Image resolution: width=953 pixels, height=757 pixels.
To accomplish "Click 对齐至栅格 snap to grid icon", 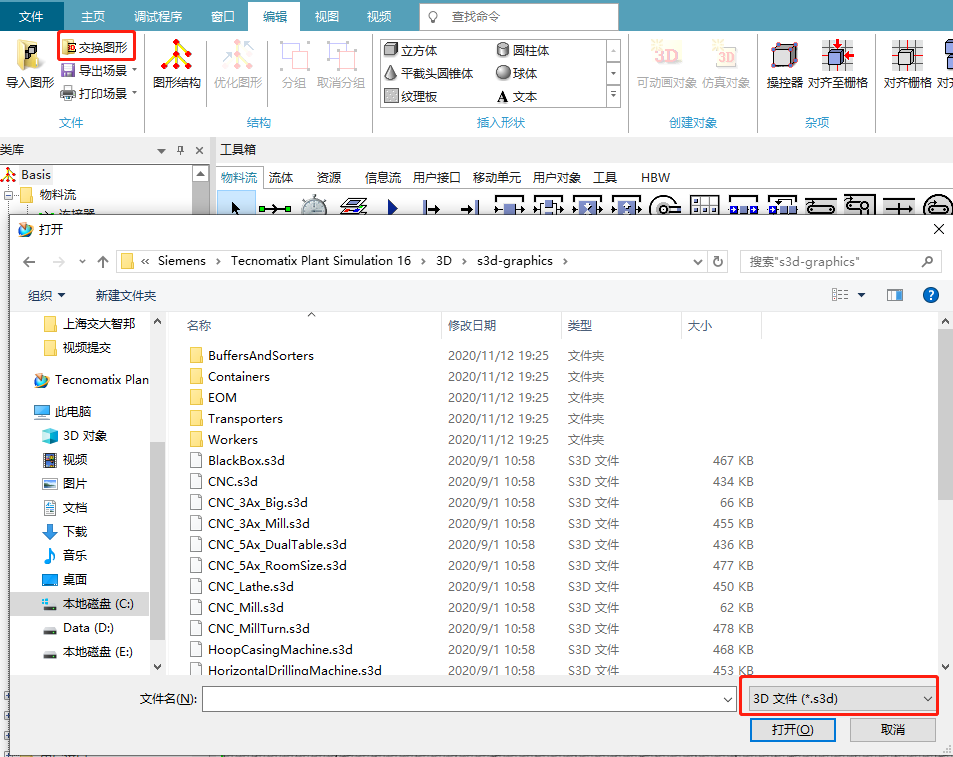I will click(x=838, y=63).
